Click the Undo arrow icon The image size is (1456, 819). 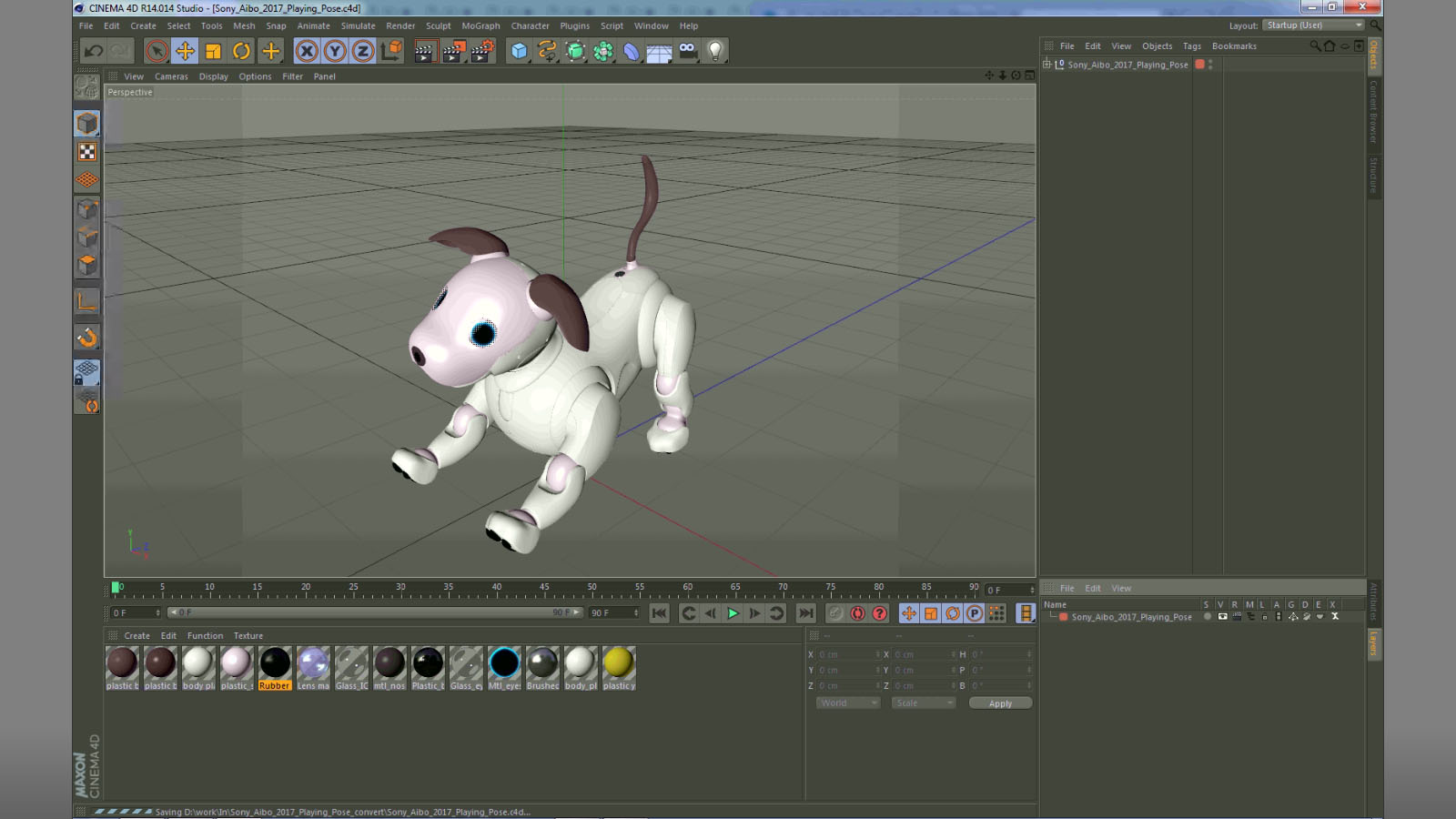point(94,51)
